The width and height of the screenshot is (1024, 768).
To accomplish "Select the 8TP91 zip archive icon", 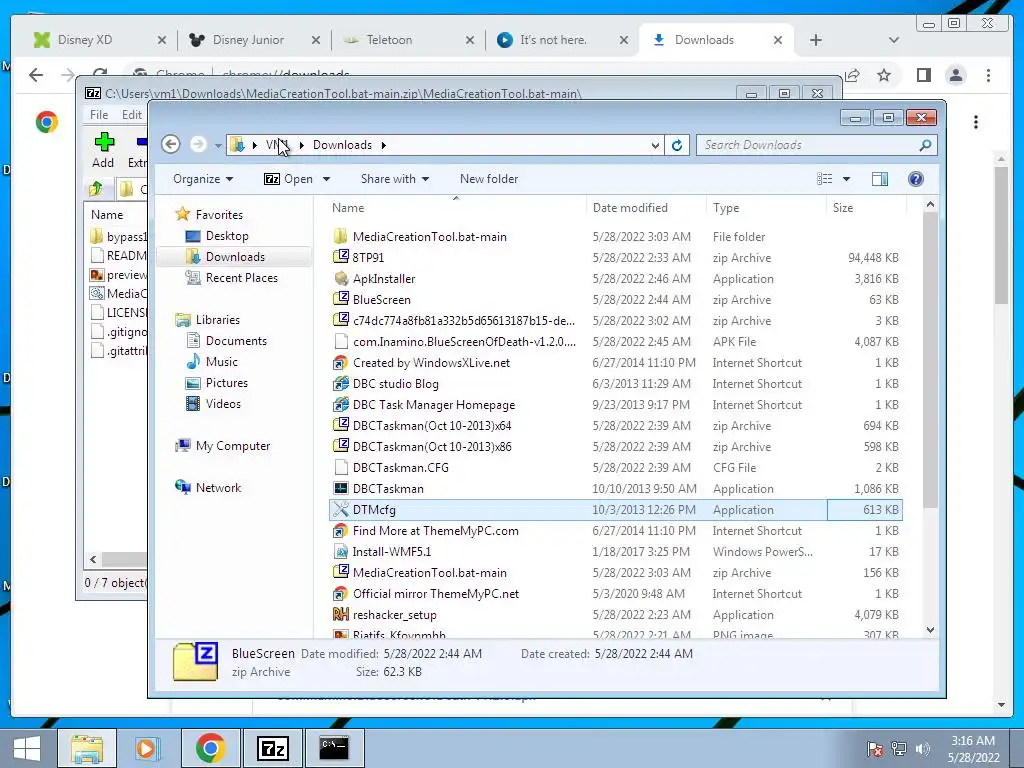I will 341,257.
